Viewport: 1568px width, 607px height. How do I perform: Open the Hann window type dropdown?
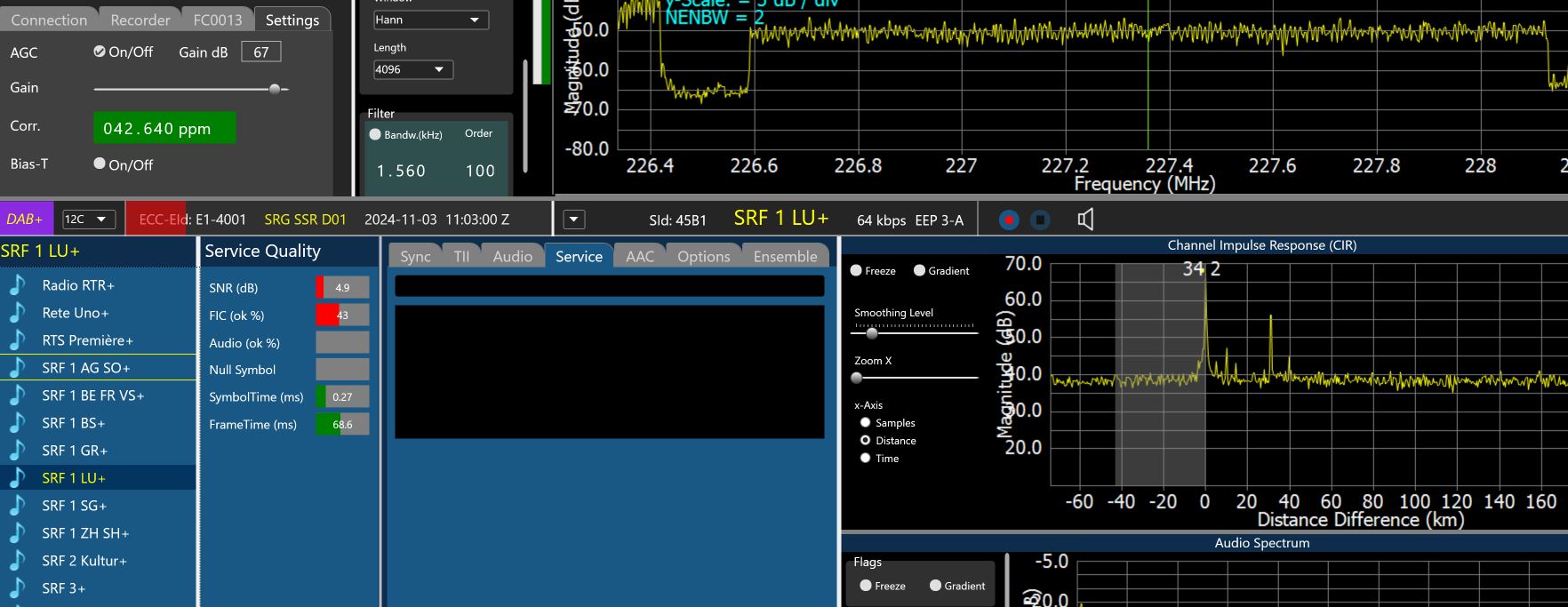pyautogui.click(x=431, y=20)
